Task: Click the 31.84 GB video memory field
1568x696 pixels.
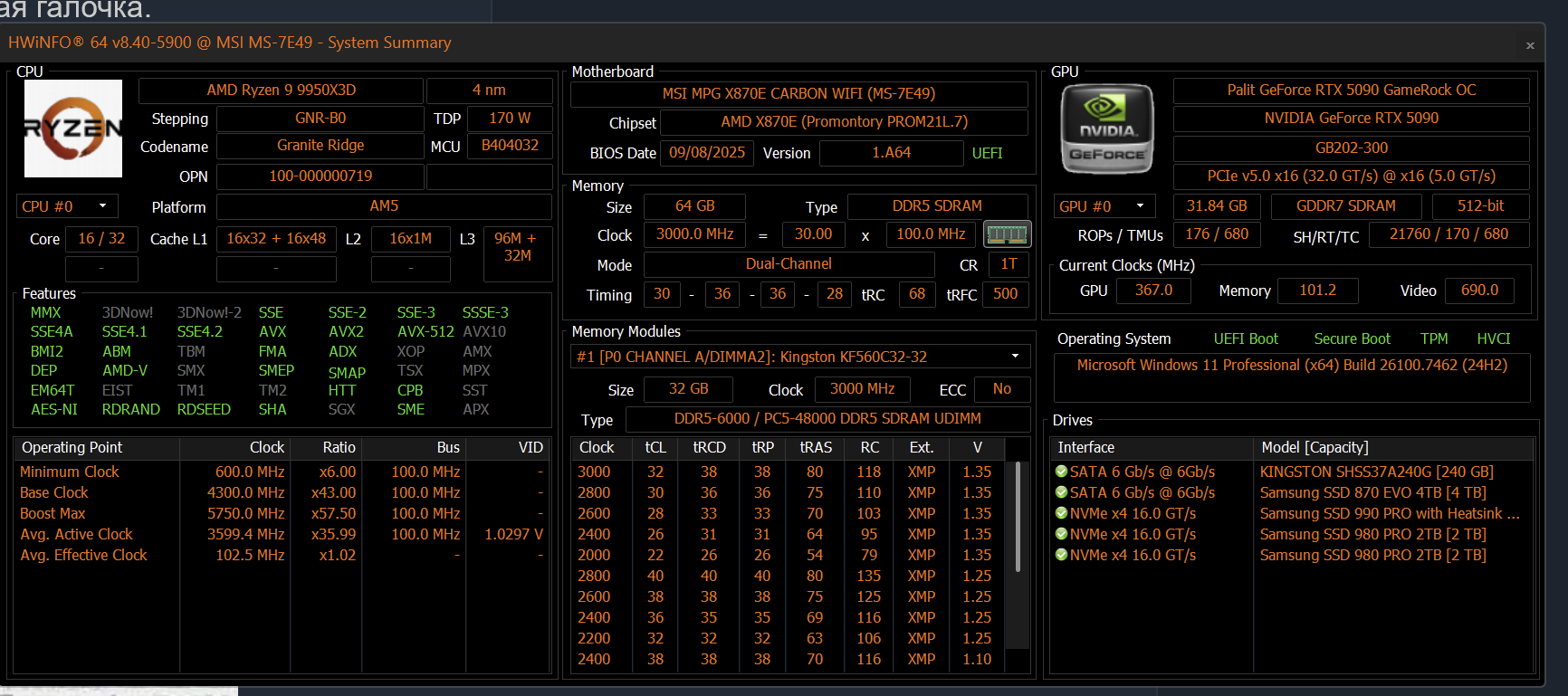Action: tap(1217, 206)
